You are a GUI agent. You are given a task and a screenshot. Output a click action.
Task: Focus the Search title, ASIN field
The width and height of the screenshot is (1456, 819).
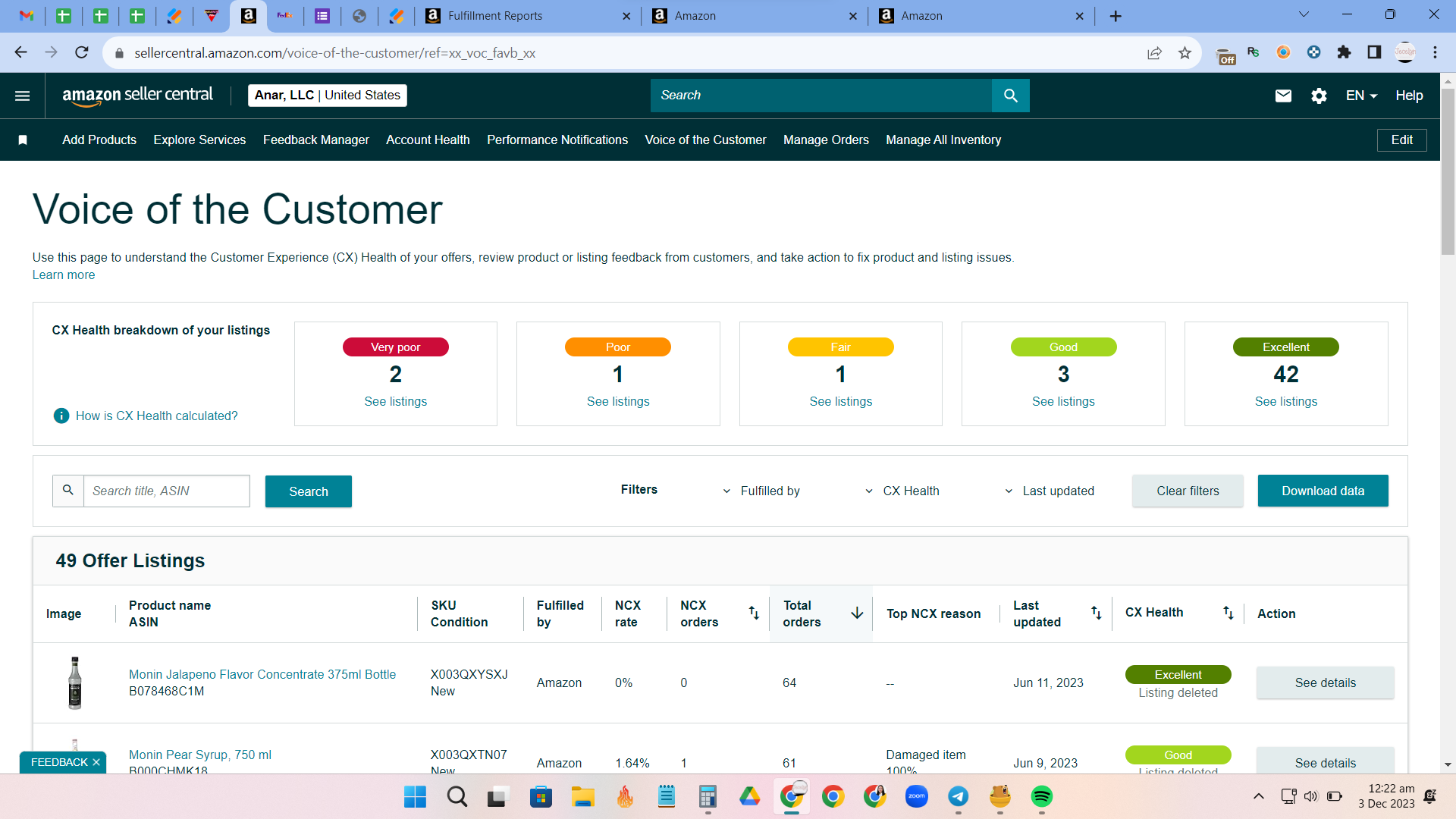[167, 491]
